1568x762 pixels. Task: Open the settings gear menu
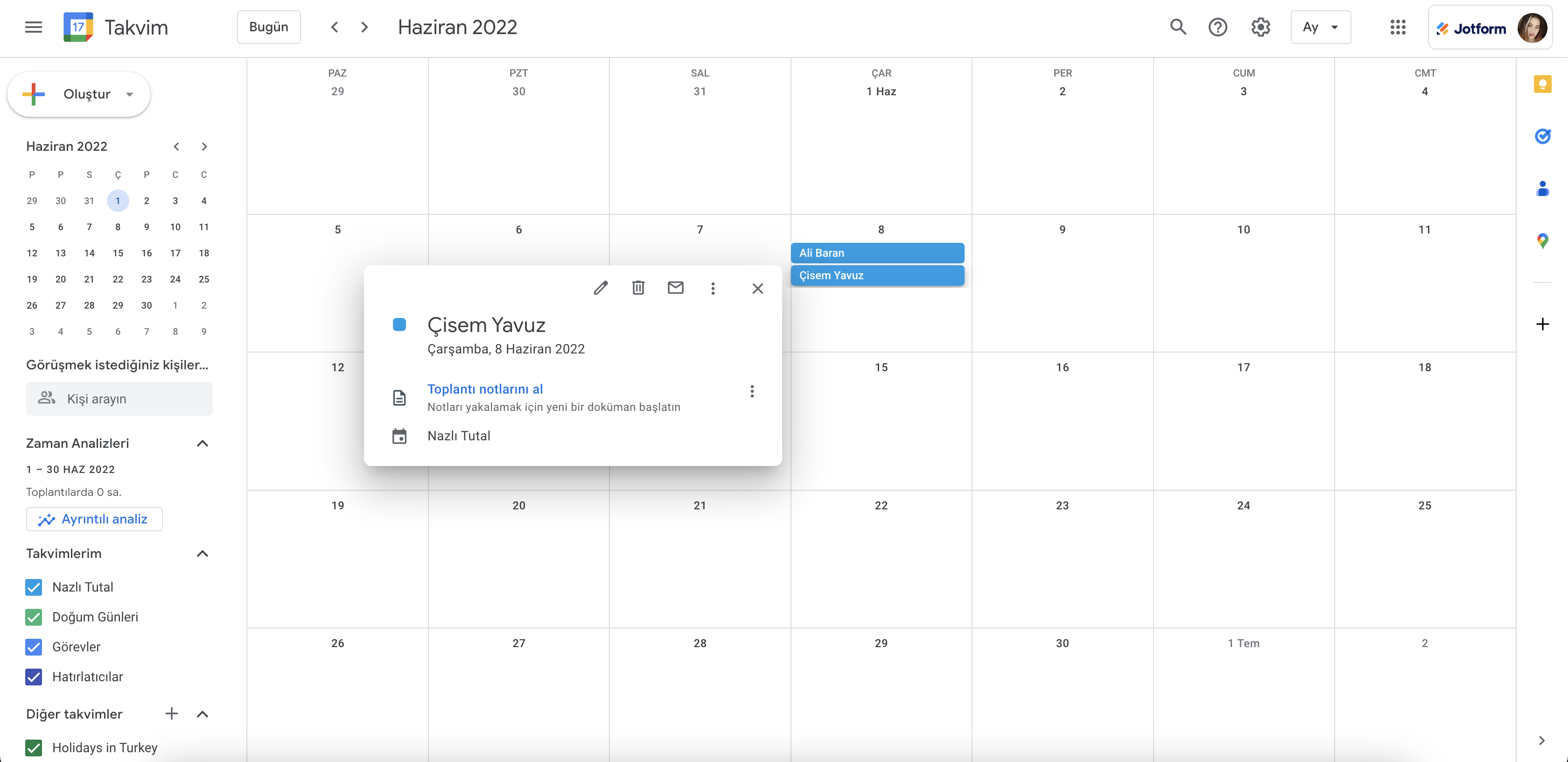point(1260,28)
